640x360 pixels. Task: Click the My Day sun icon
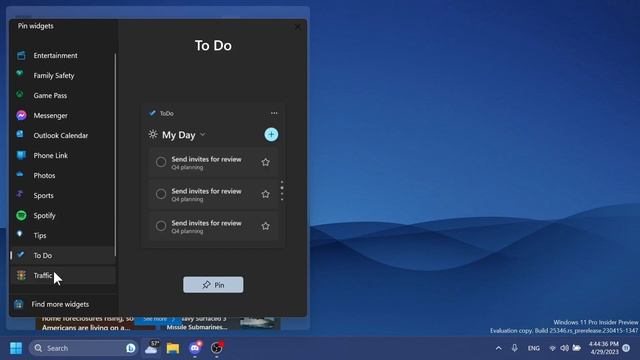pos(153,134)
